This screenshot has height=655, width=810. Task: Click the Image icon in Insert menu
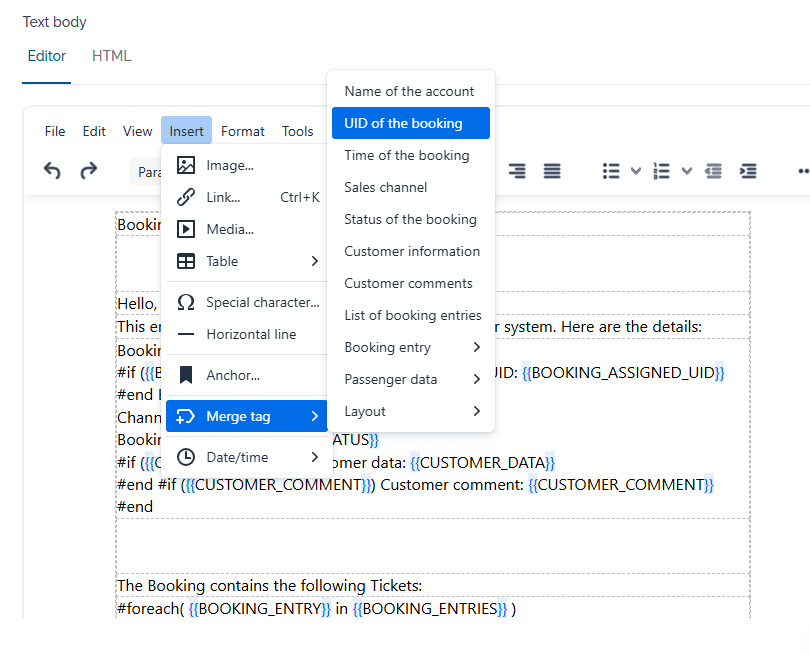tap(186, 165)
